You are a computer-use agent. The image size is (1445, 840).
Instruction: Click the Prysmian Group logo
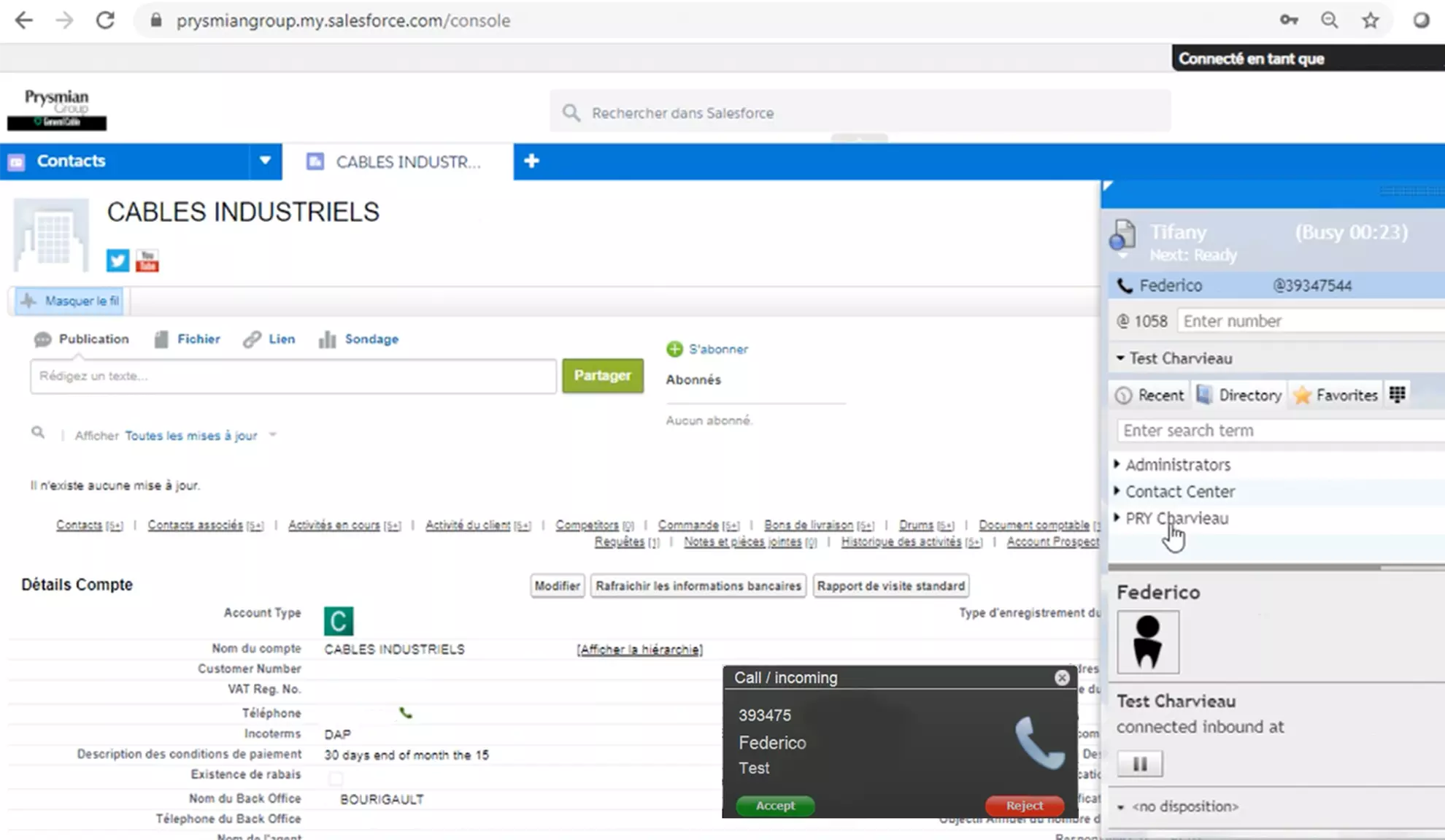coord(57,109)
